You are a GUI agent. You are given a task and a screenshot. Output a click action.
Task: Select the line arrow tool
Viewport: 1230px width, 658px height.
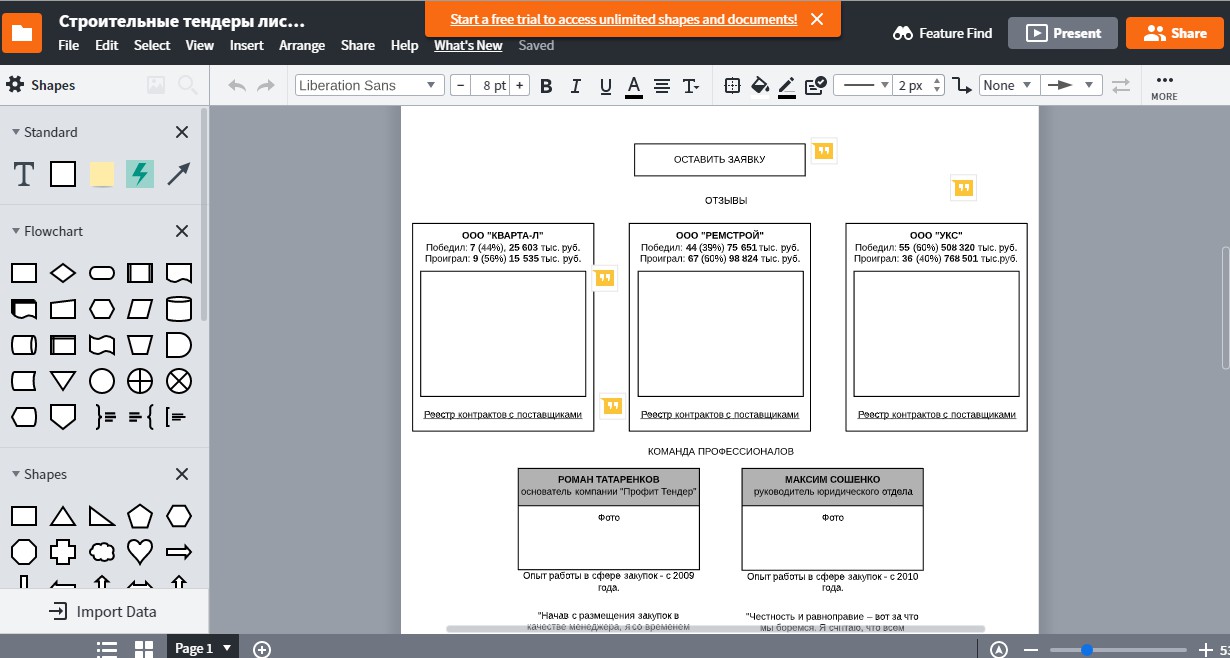pos(179,175)
